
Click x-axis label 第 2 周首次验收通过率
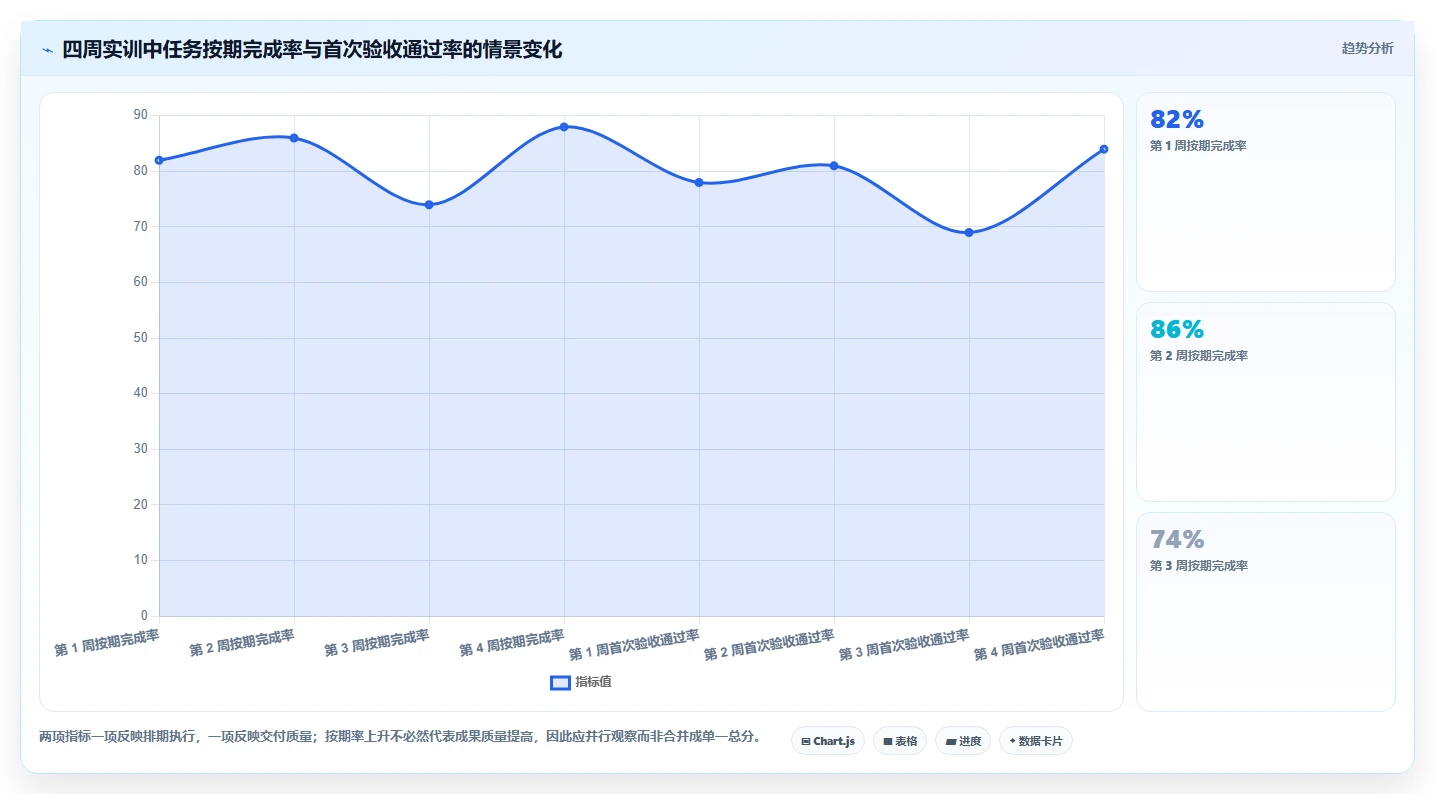pos(769,645)
